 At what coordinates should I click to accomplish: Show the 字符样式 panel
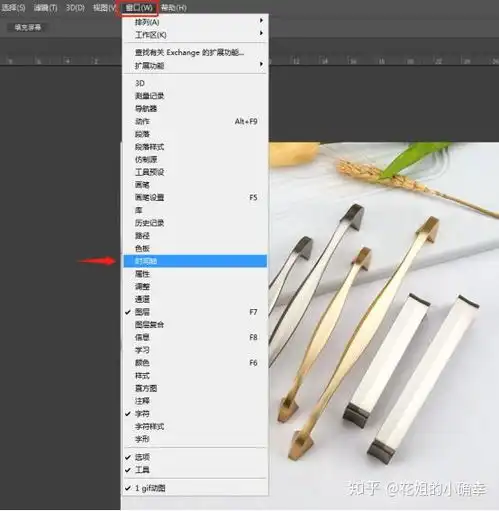(195, 426)
